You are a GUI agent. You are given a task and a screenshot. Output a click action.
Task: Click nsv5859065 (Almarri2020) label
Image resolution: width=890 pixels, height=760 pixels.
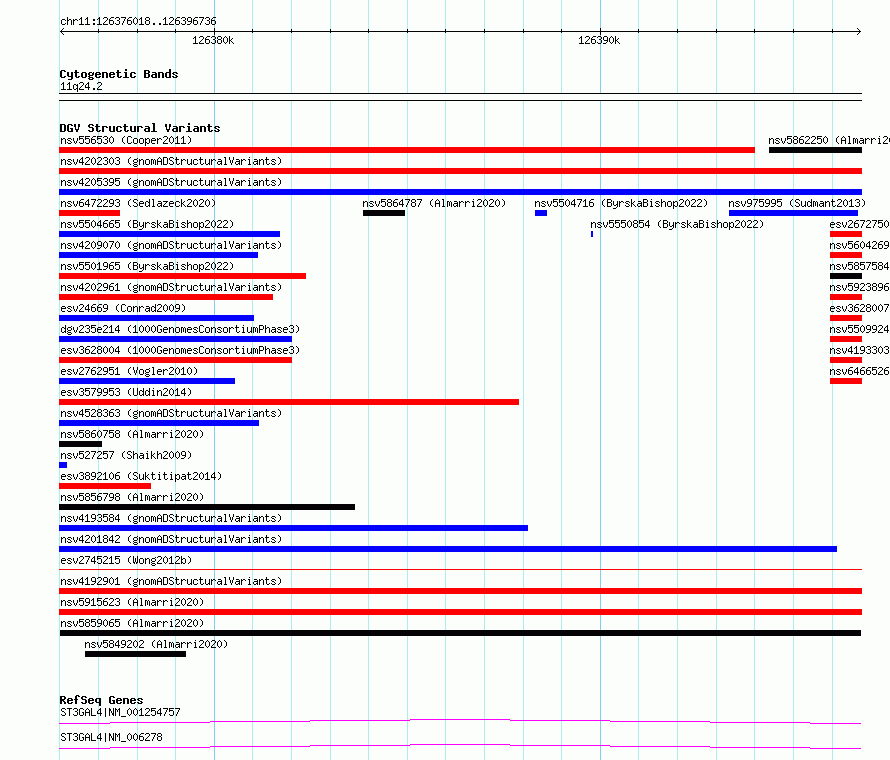[132, 623]
